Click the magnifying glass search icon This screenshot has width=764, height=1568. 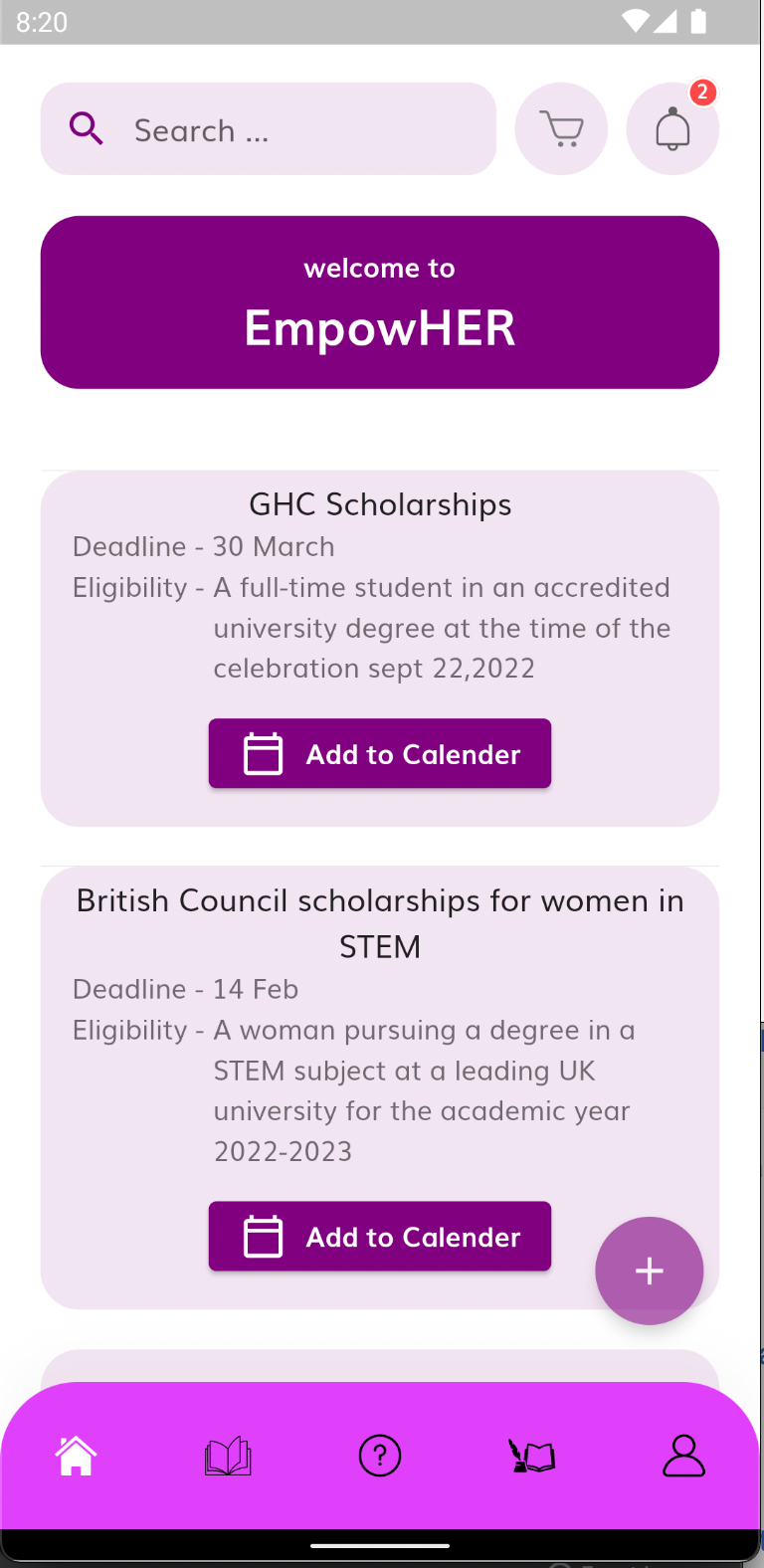87,129
